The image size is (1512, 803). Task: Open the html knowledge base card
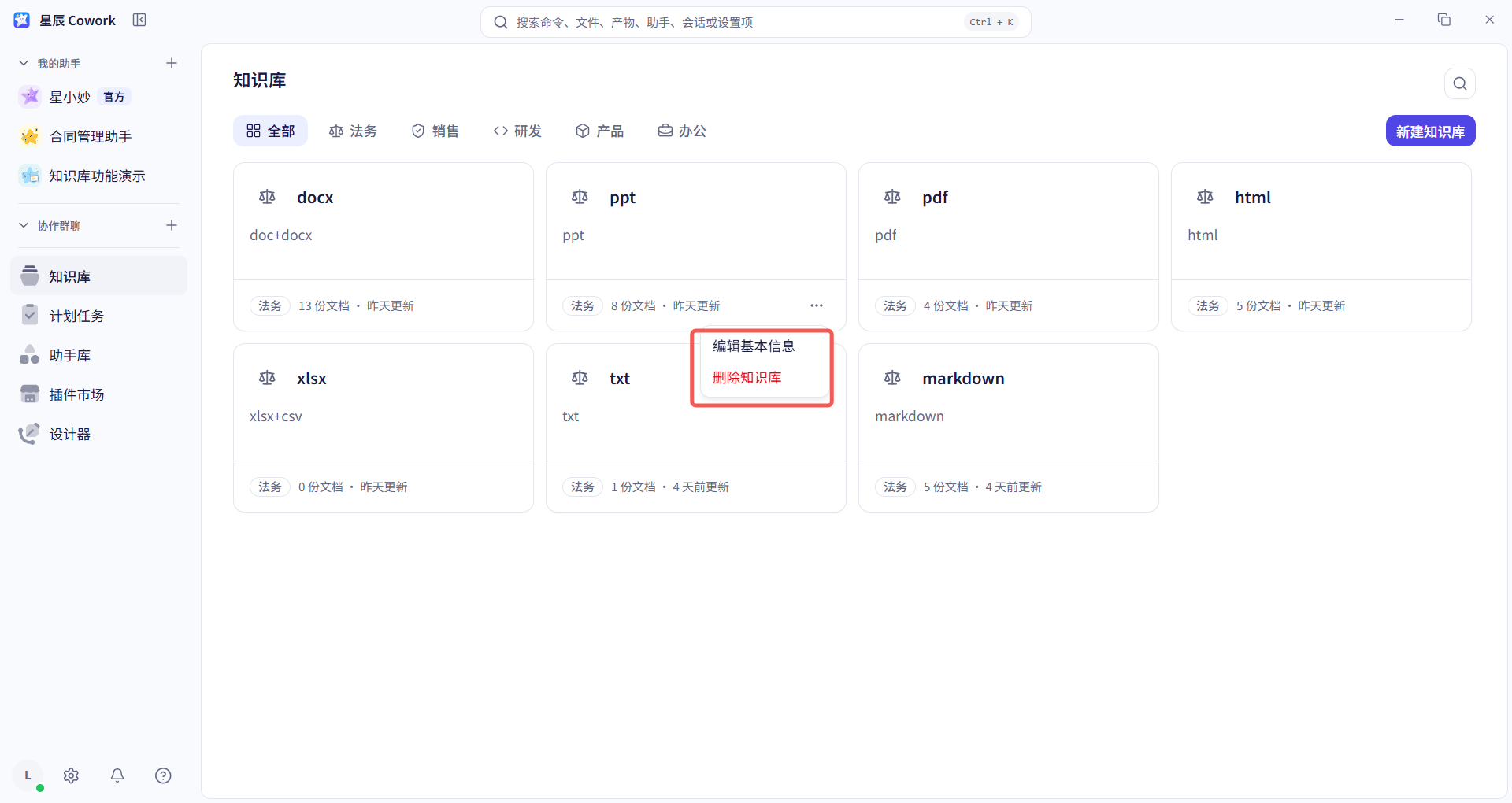pyautogui.click(x=1321, y=246)
